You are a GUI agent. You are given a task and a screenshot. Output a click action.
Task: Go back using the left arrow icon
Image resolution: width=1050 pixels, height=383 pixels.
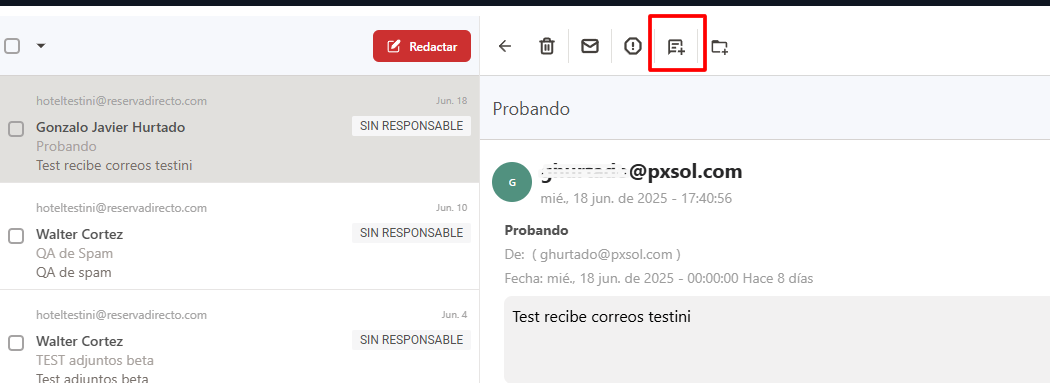(x=505, y=46)
